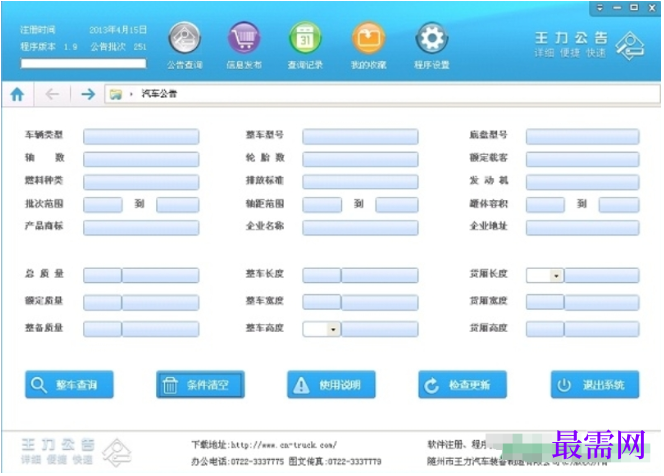Click the 额定质量 operator box
Screen dimensions: 664x476
102,302
